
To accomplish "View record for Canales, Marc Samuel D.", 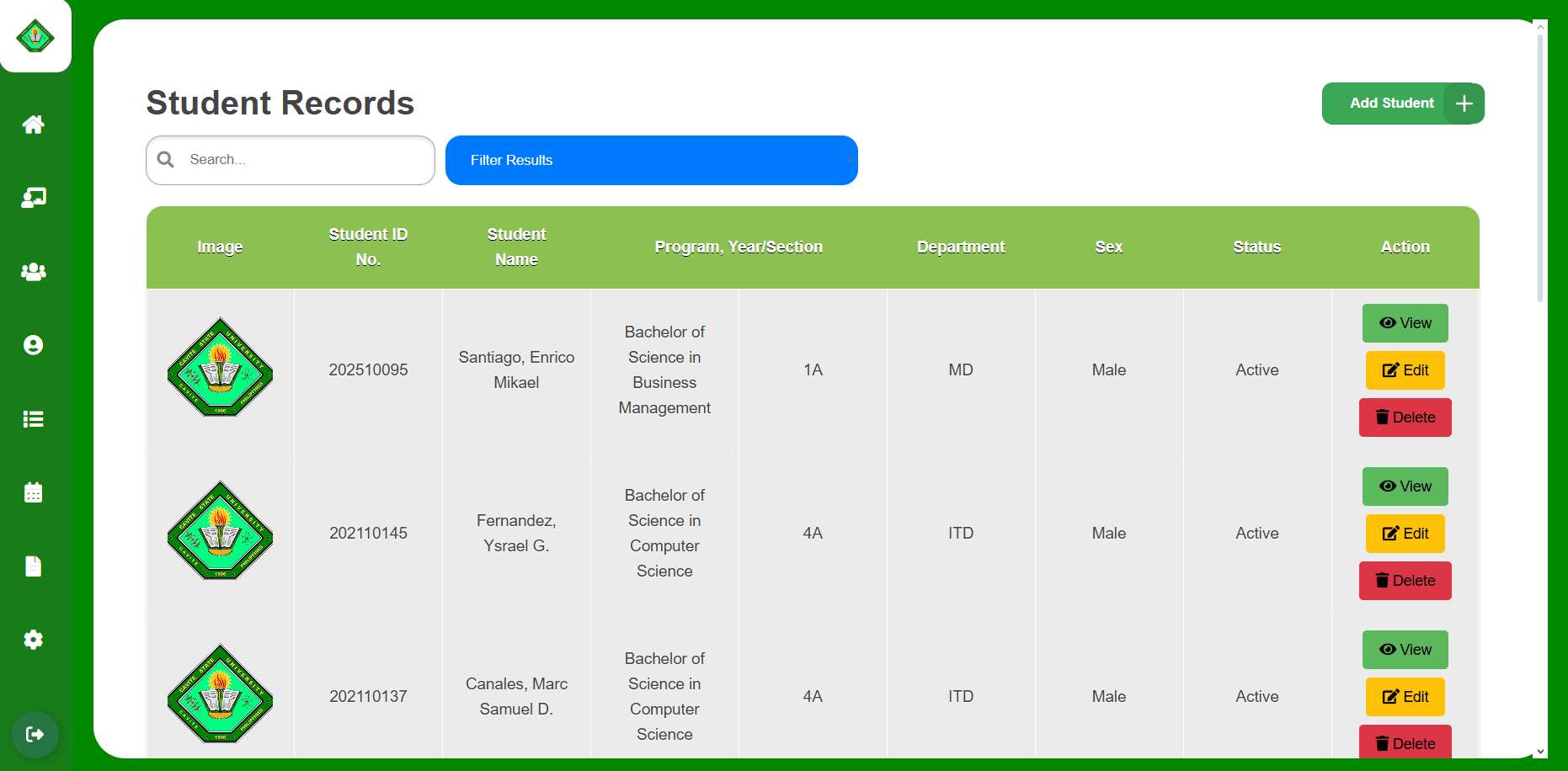I will 1405,650.
